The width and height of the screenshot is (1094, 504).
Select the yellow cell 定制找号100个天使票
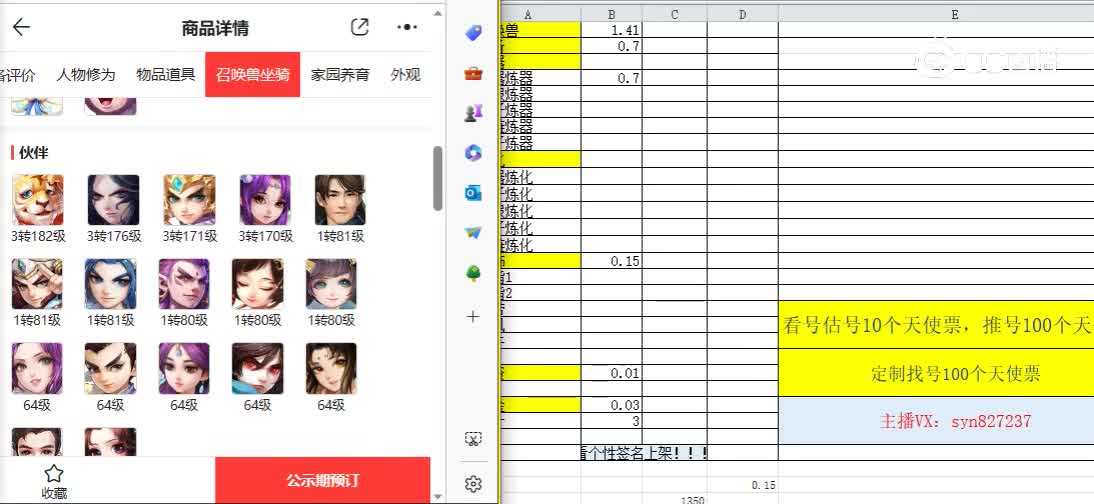coord(936,373)
